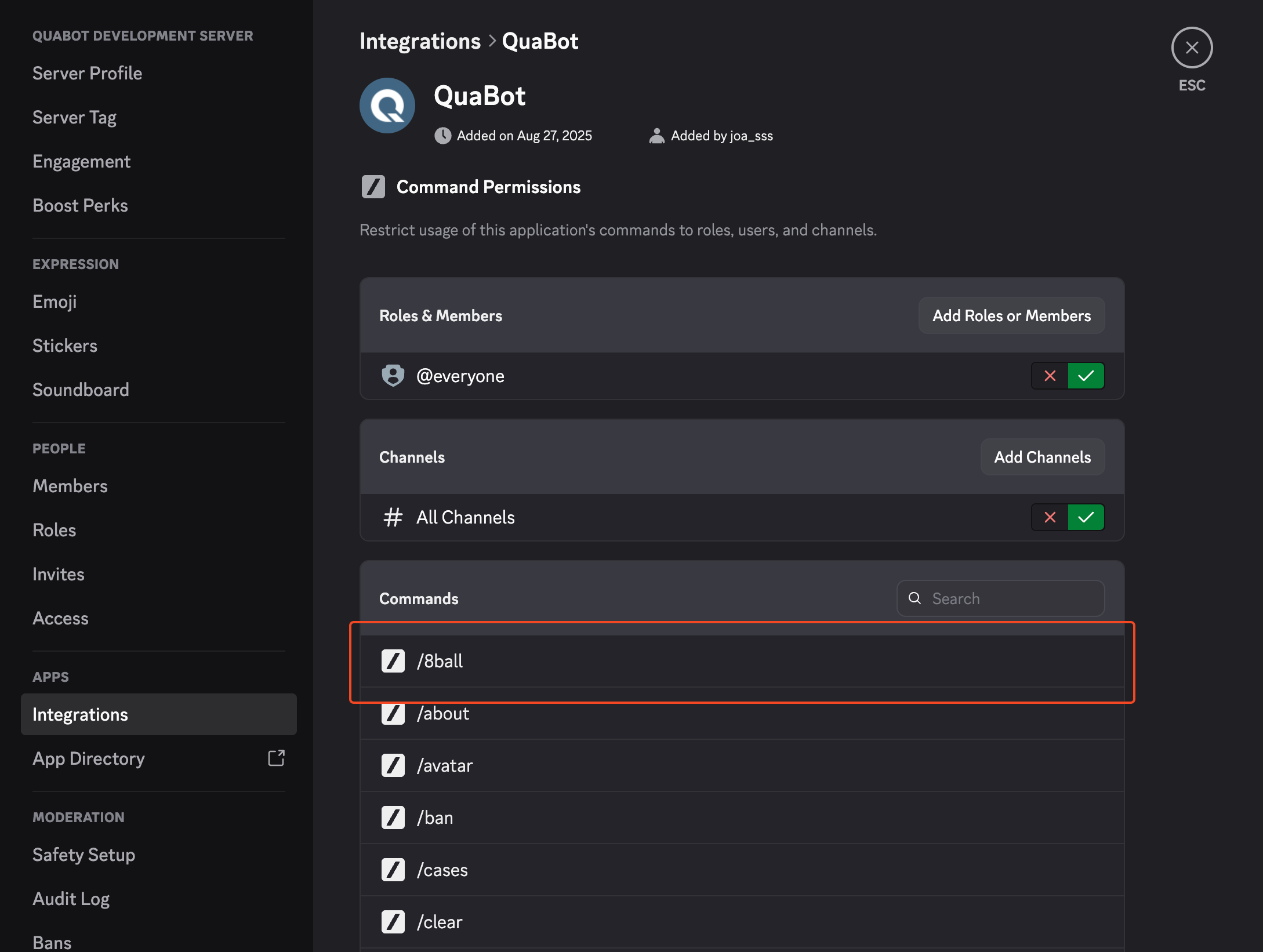Image resolution: width=1263 pixels, height=952 pixels.
Task: Allow commands in All Channels with green check
Action: [x=1086, y=517]
